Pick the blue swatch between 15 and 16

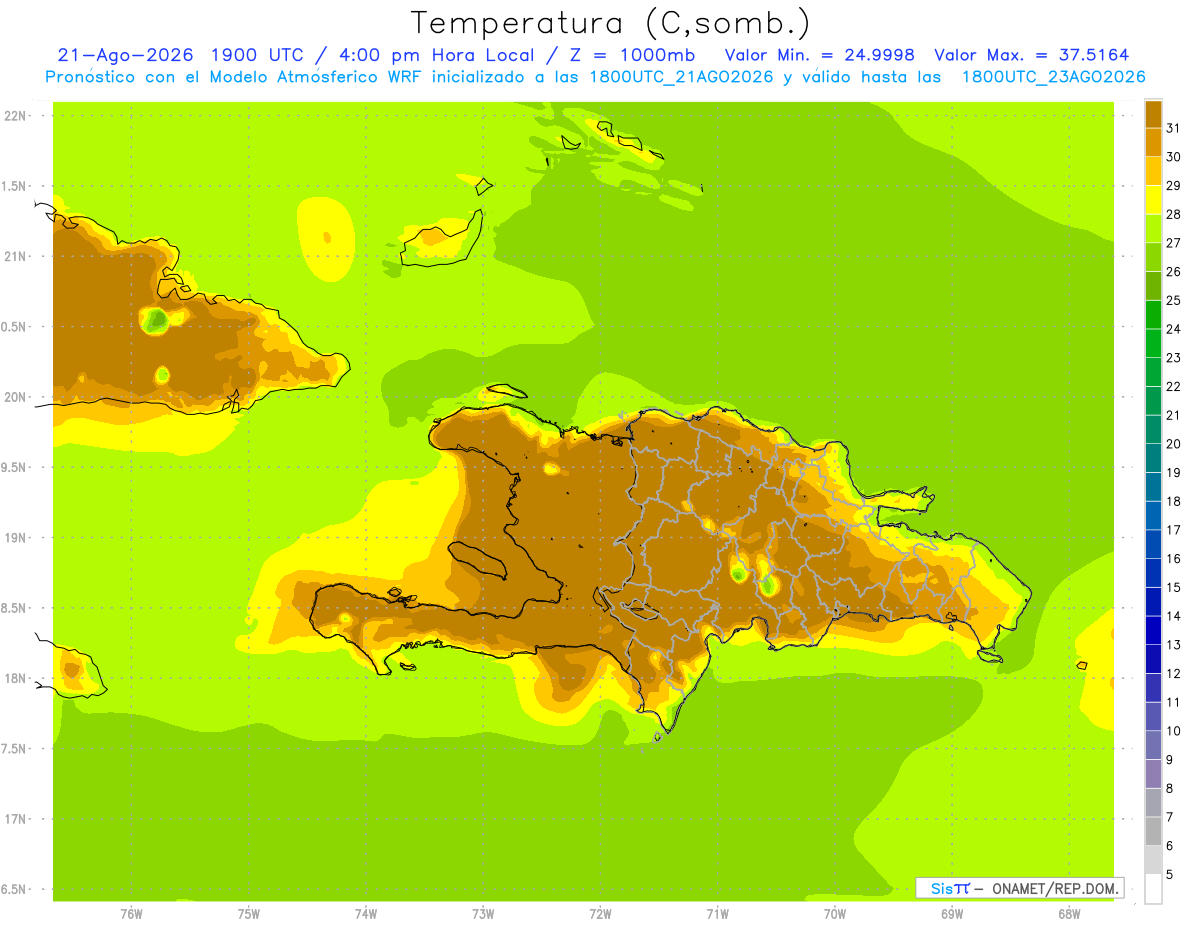[x=1153, y=573]
